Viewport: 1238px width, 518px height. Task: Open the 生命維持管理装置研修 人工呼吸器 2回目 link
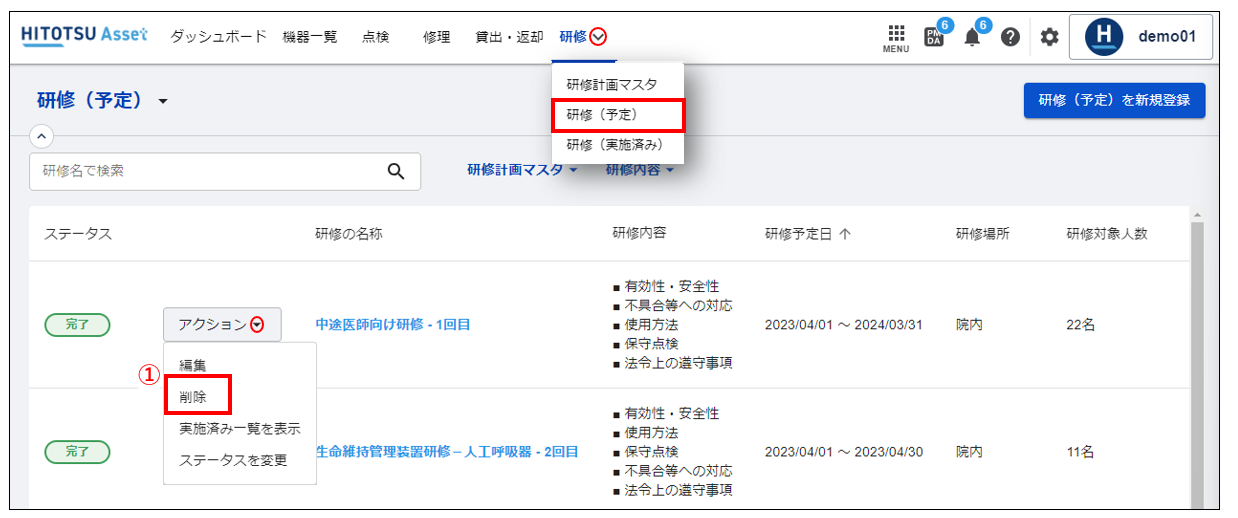(447, 452)
